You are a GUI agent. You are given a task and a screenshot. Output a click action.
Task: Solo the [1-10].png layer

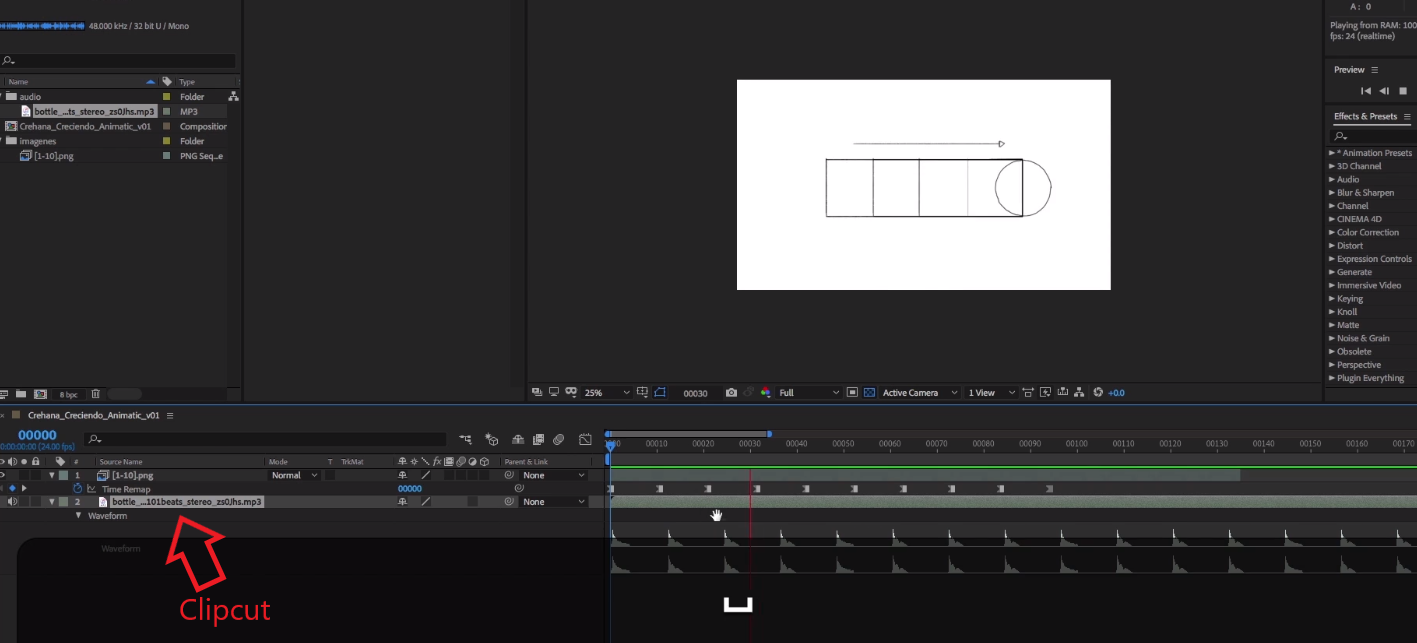click(x=22, y=475)
